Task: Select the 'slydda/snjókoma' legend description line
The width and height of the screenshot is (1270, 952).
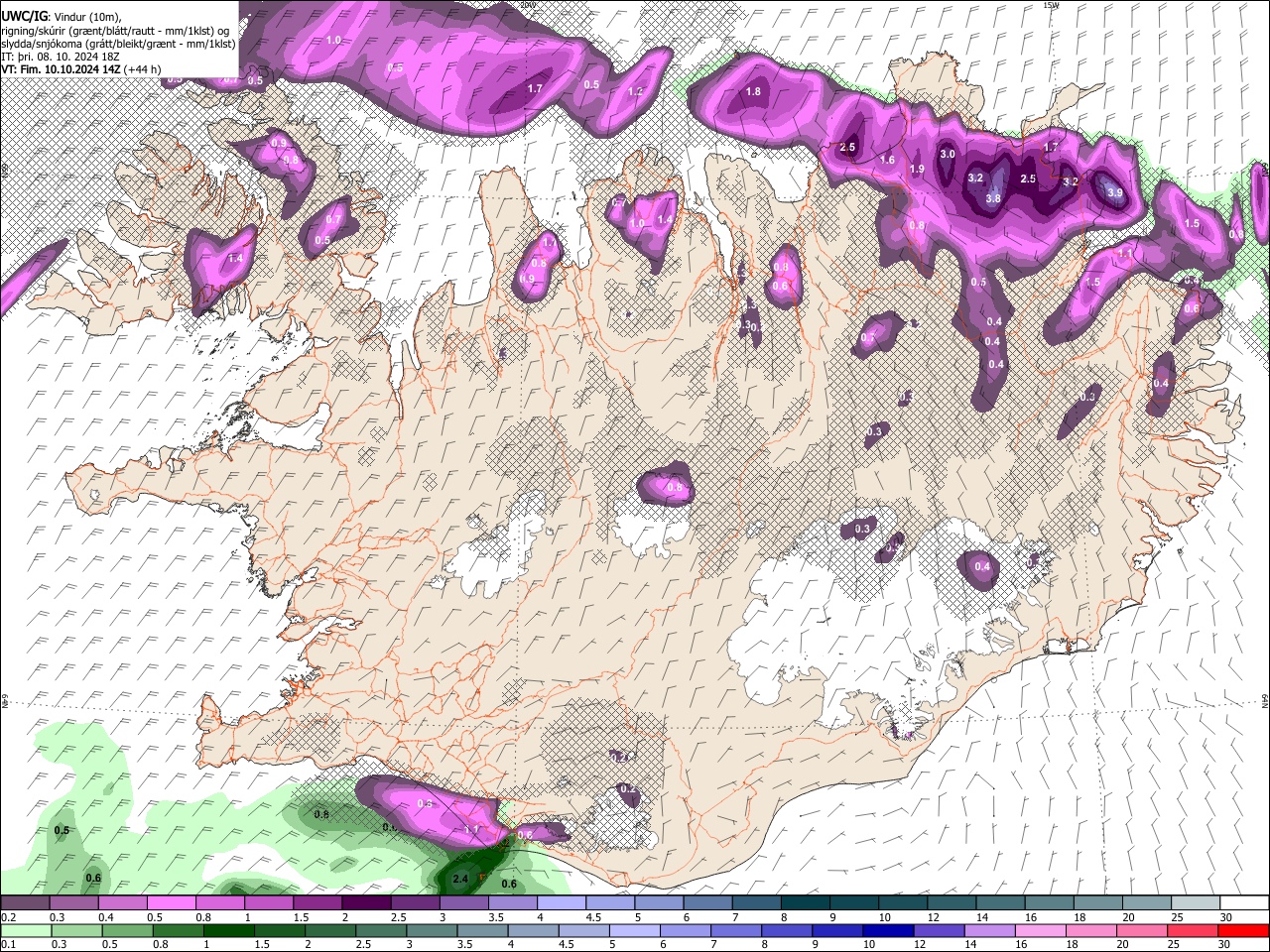Action: [118, 44]
